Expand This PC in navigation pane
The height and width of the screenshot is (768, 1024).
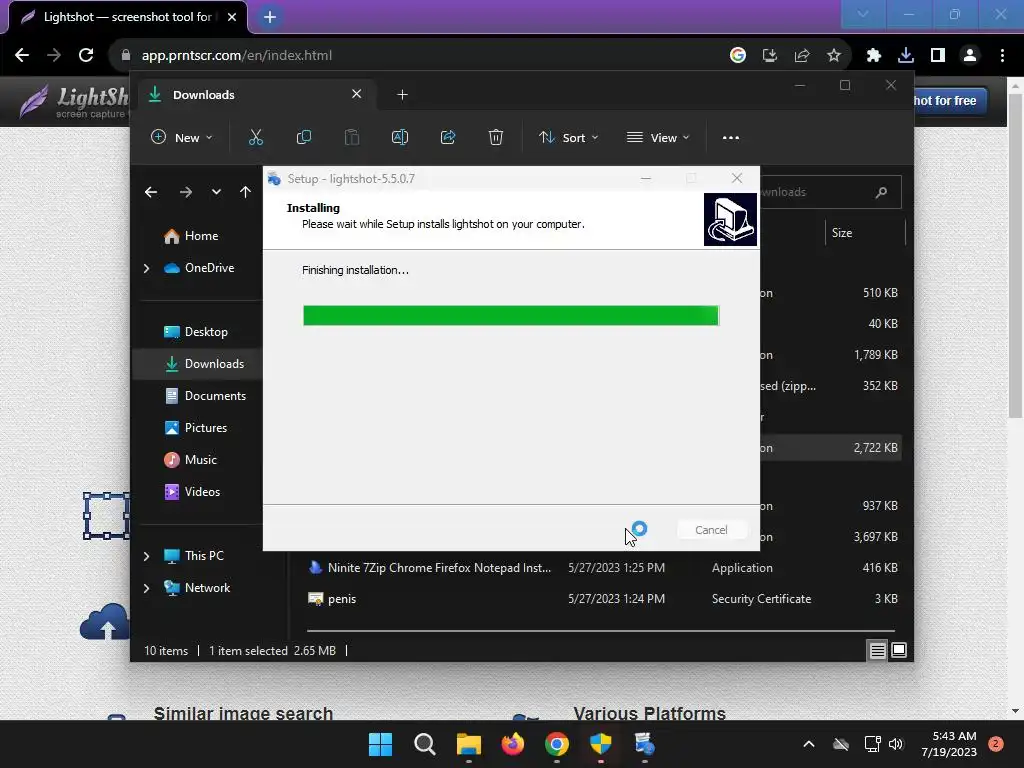pos(146,556)
